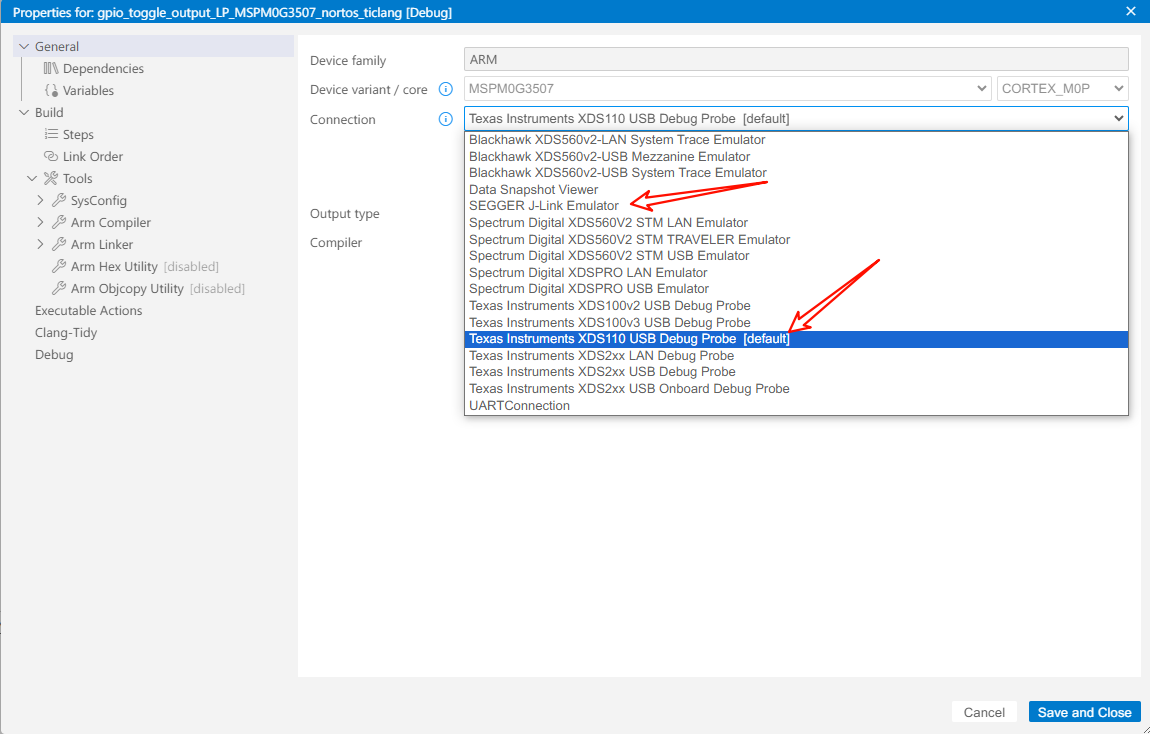Click the Variables braces icon
1150x734 pixels.
(51, 90)
